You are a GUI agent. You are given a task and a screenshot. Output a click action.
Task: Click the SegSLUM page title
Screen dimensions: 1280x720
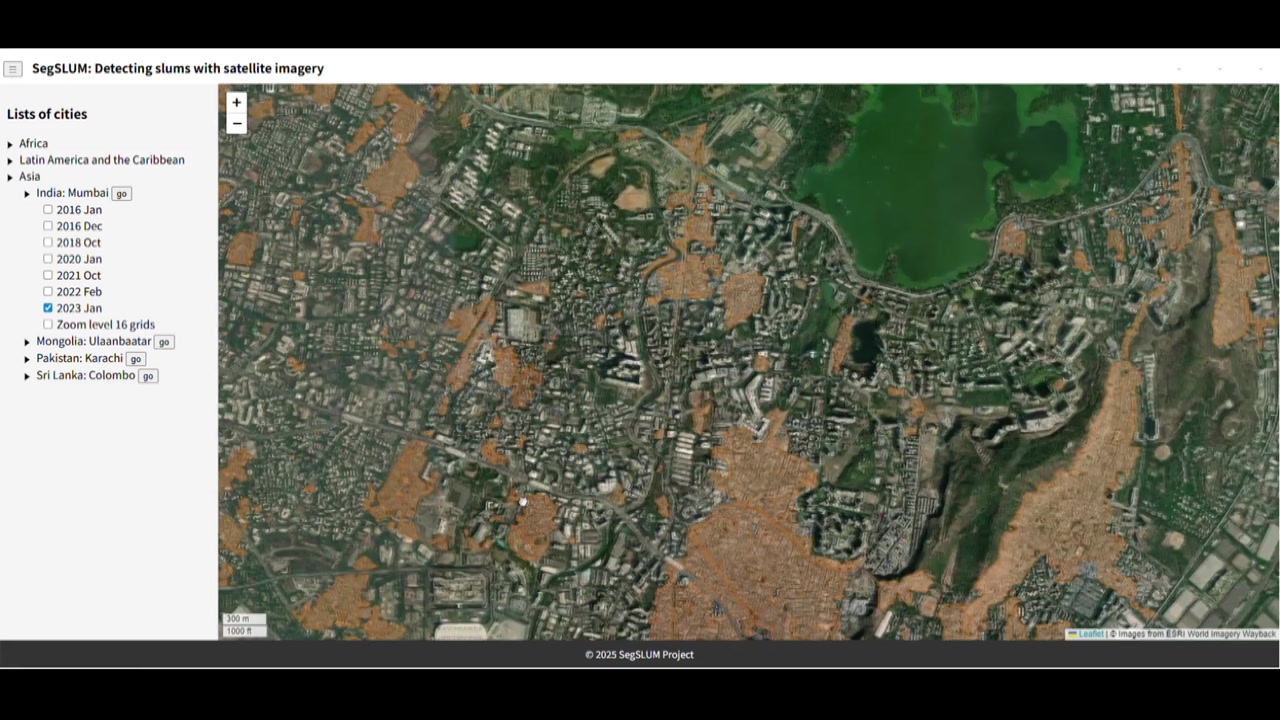[178, 69]
